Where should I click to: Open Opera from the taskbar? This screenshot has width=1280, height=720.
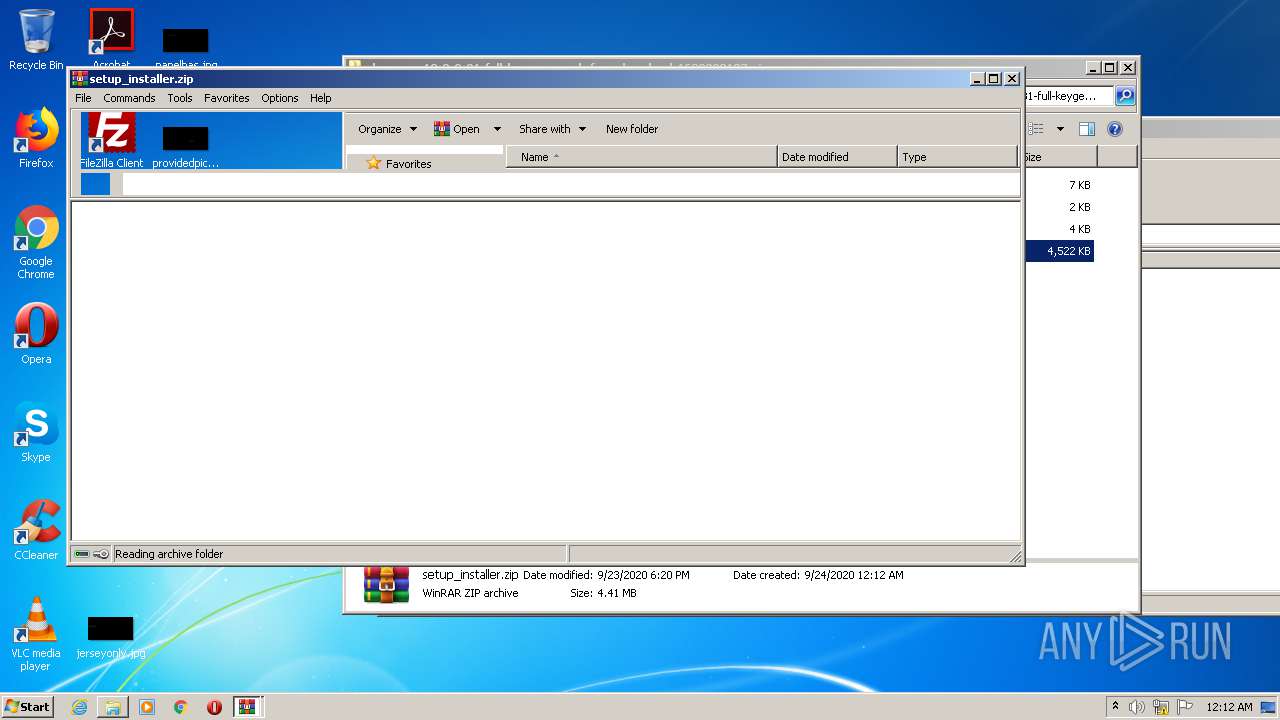[214, 707]
